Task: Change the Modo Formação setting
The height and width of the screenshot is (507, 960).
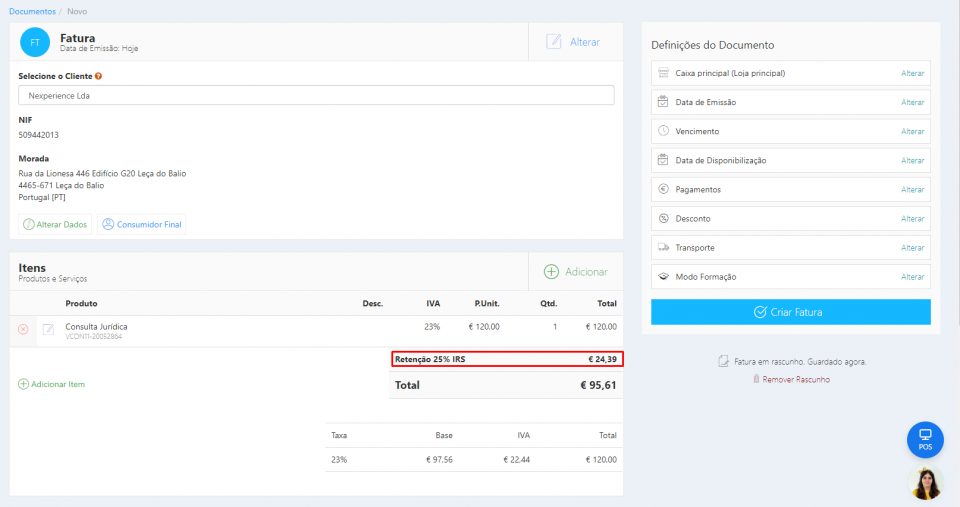Action: (x=912, y=277)
